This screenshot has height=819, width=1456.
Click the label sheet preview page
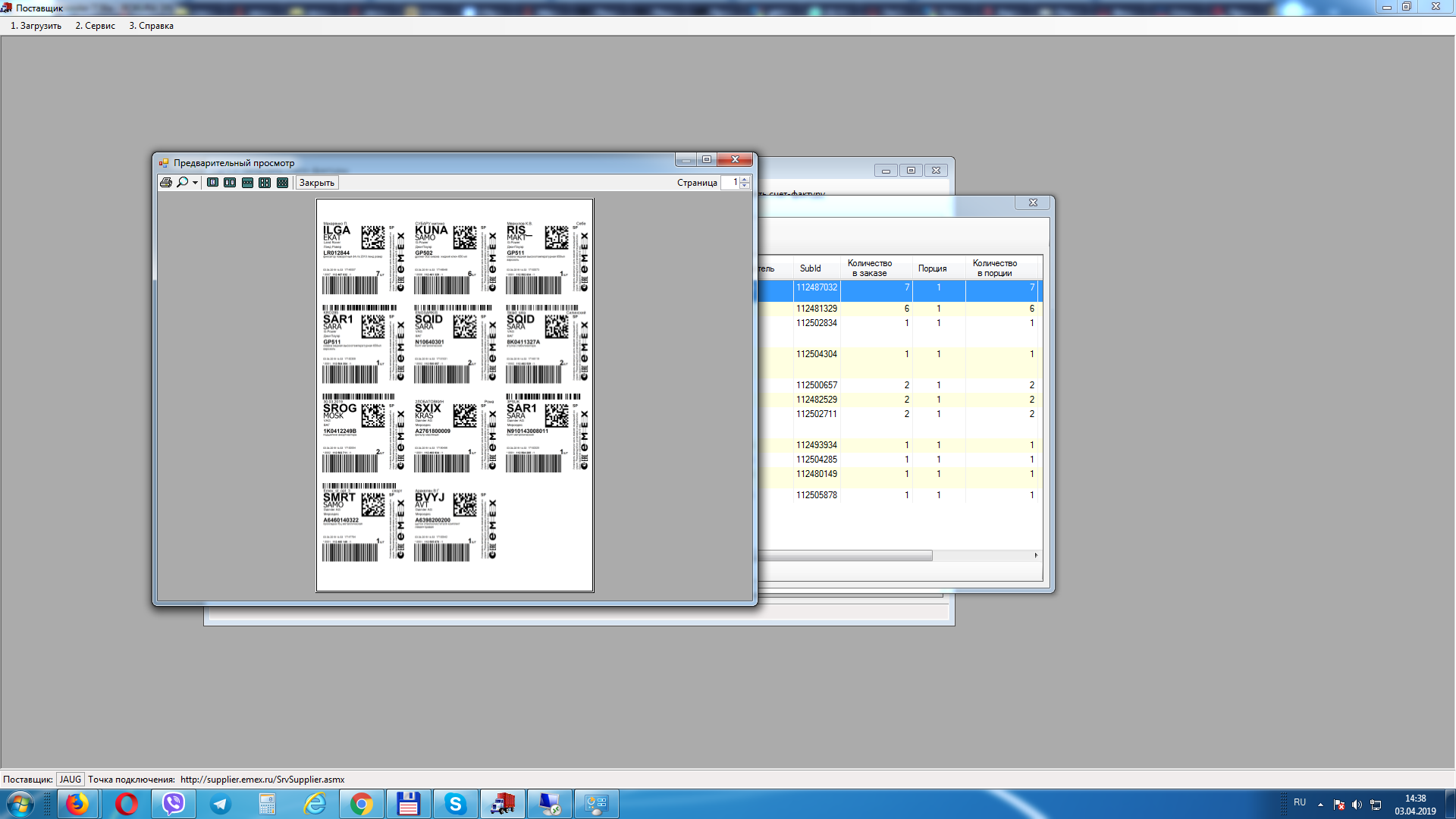tap(455, 395)
